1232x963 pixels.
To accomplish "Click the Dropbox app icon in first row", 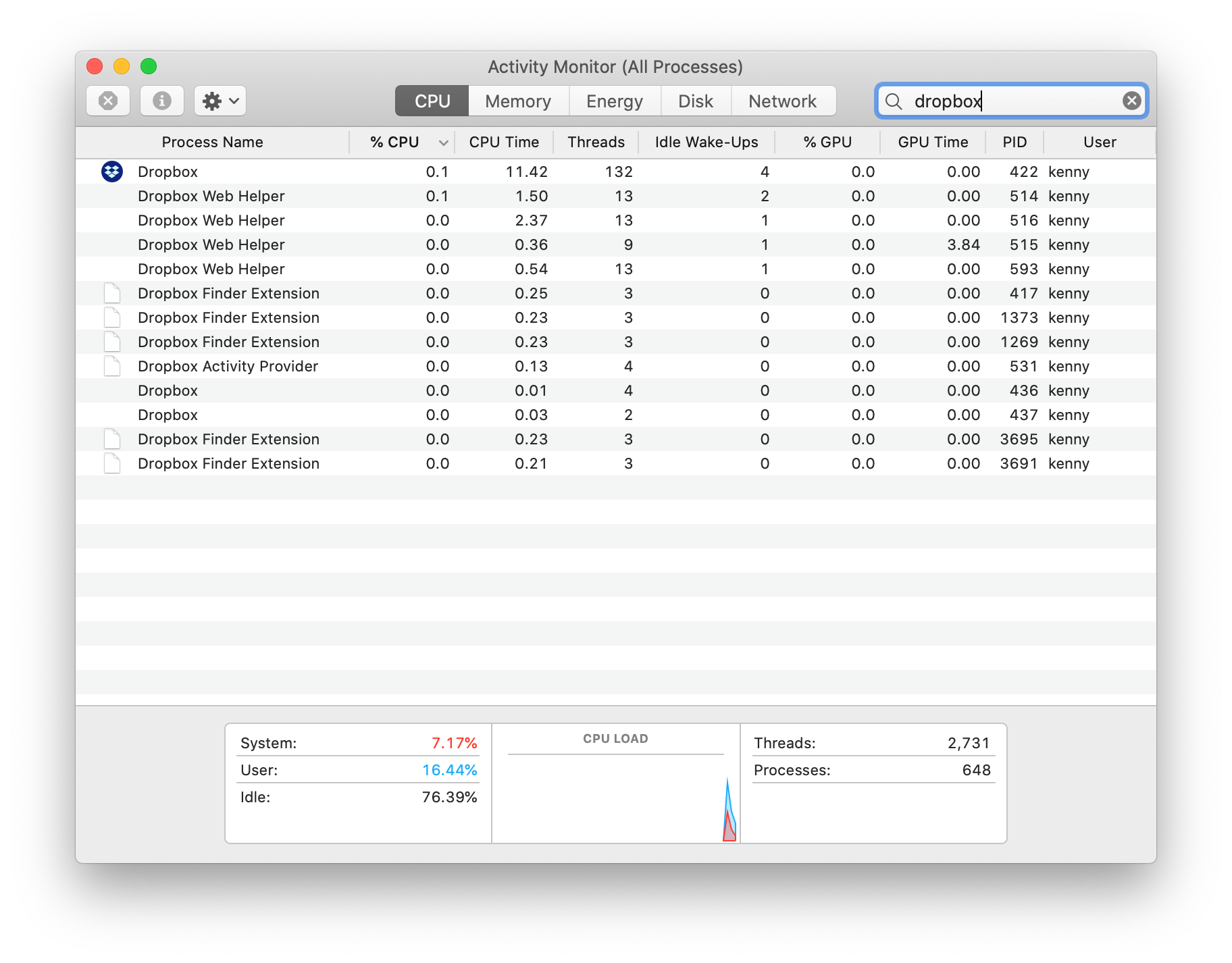I will [112, 172].
